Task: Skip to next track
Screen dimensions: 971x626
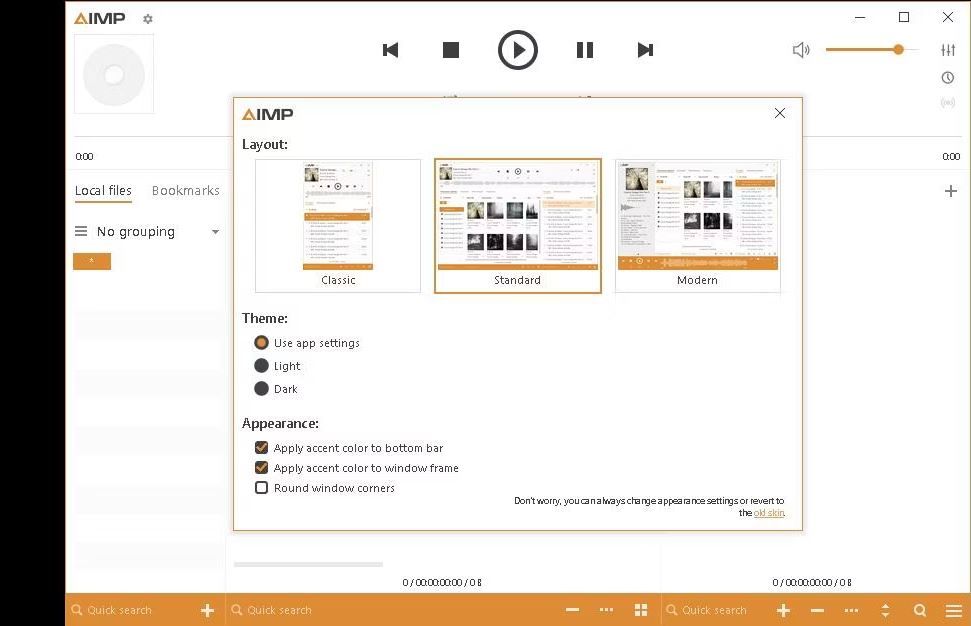Action: (x=645, y=50)
